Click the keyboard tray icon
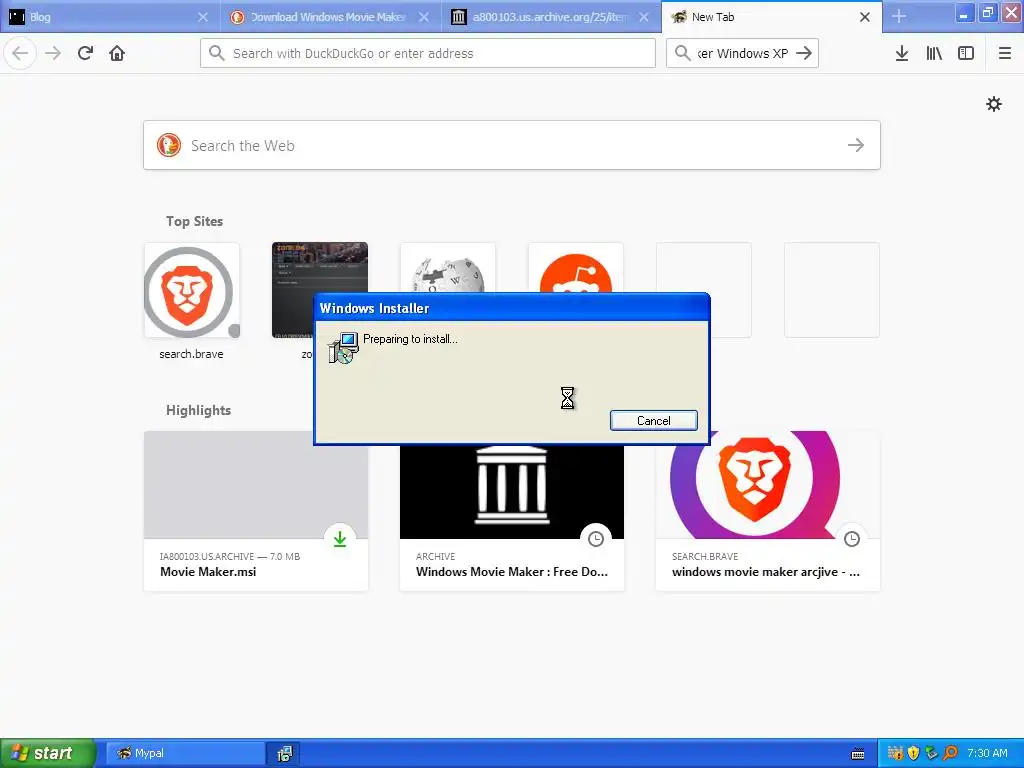 click(857, 754)
